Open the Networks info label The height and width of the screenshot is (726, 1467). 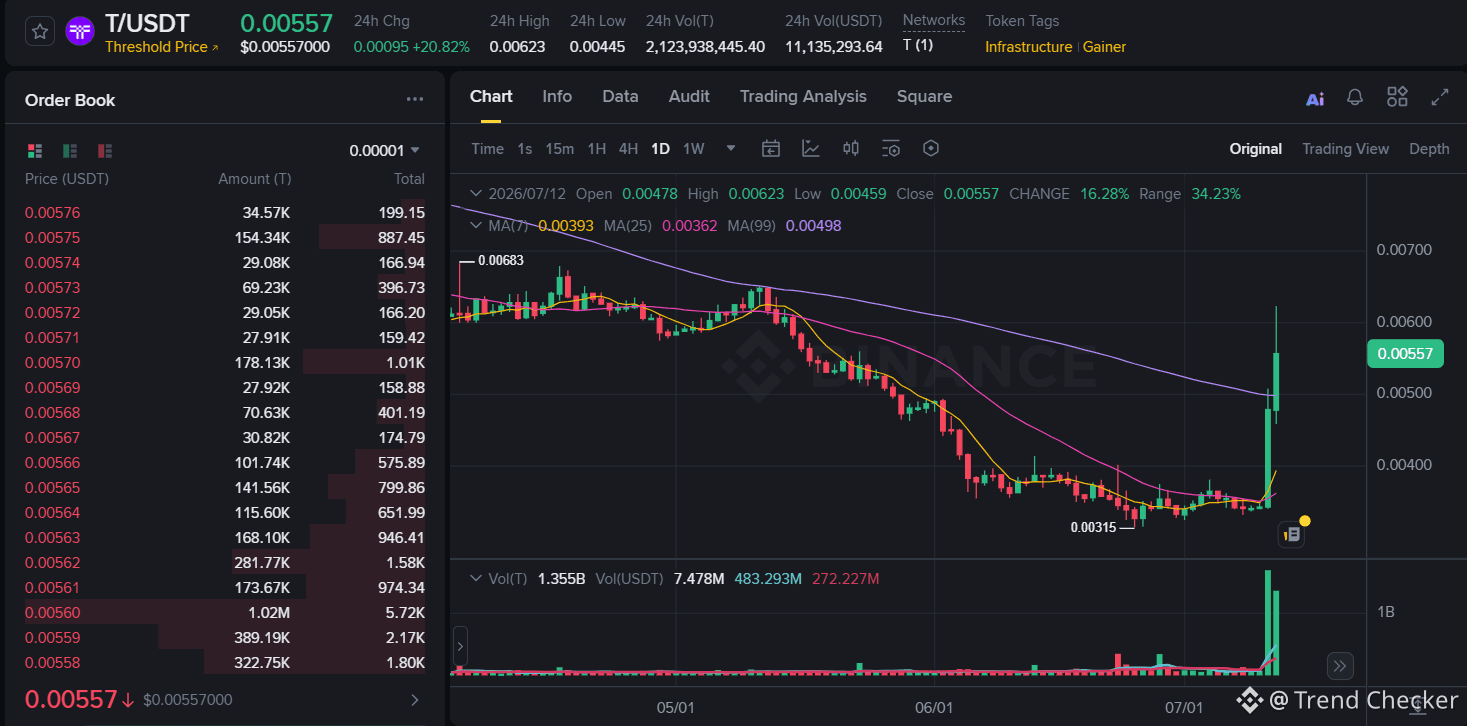pos(934,21)
